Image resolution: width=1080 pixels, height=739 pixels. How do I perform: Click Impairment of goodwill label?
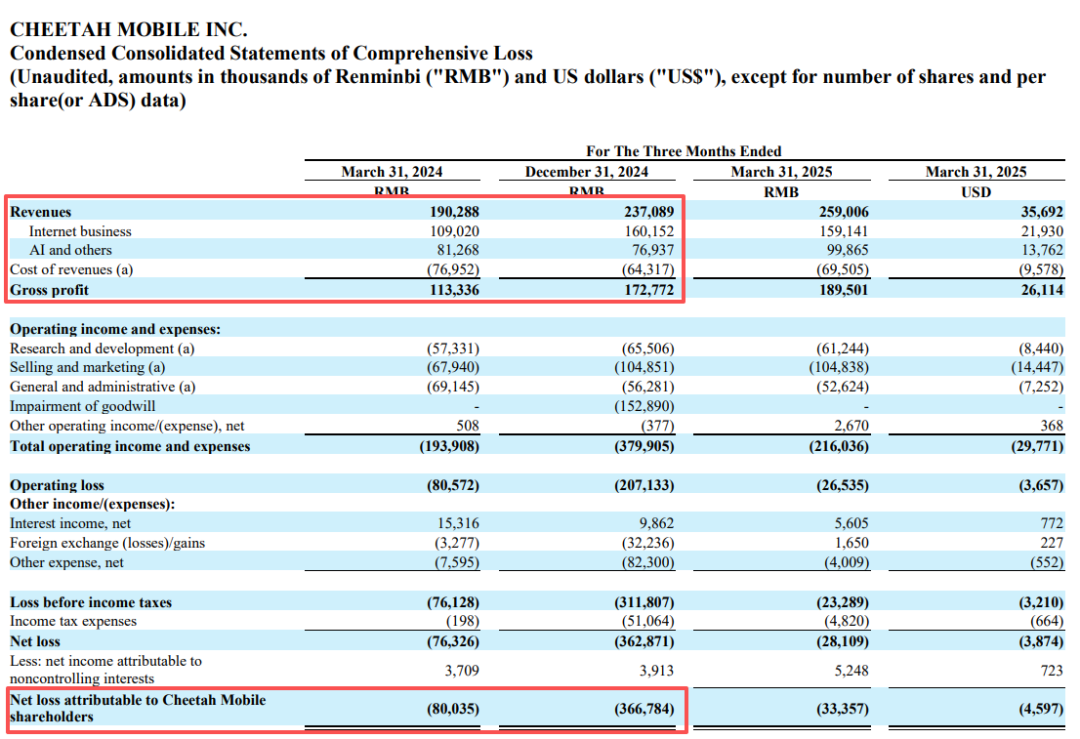click(83, 406)
